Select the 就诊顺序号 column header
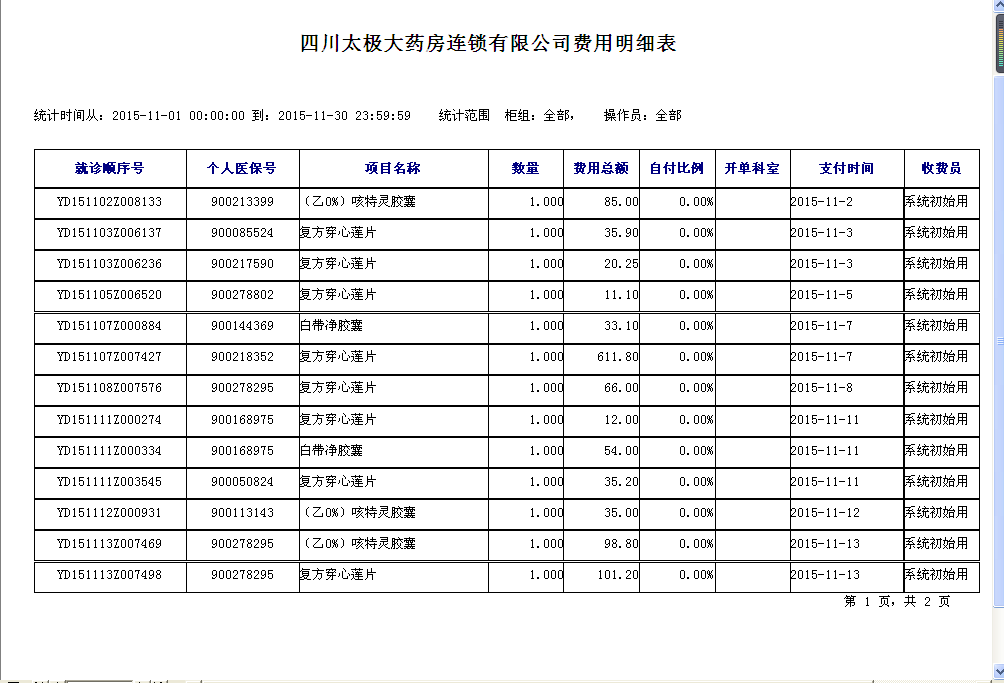Screen dimensions: 1004x683 click(x=109, y=168)
